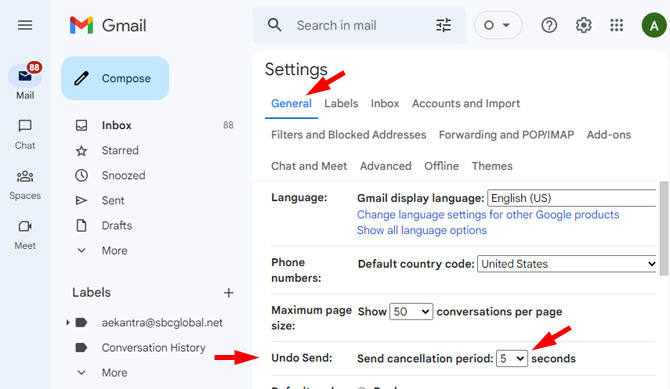The height and width of the screenshot is (389, 670).
Task: Click the Starred star icon
Action: pyautogui.click(x=81, y=150)
